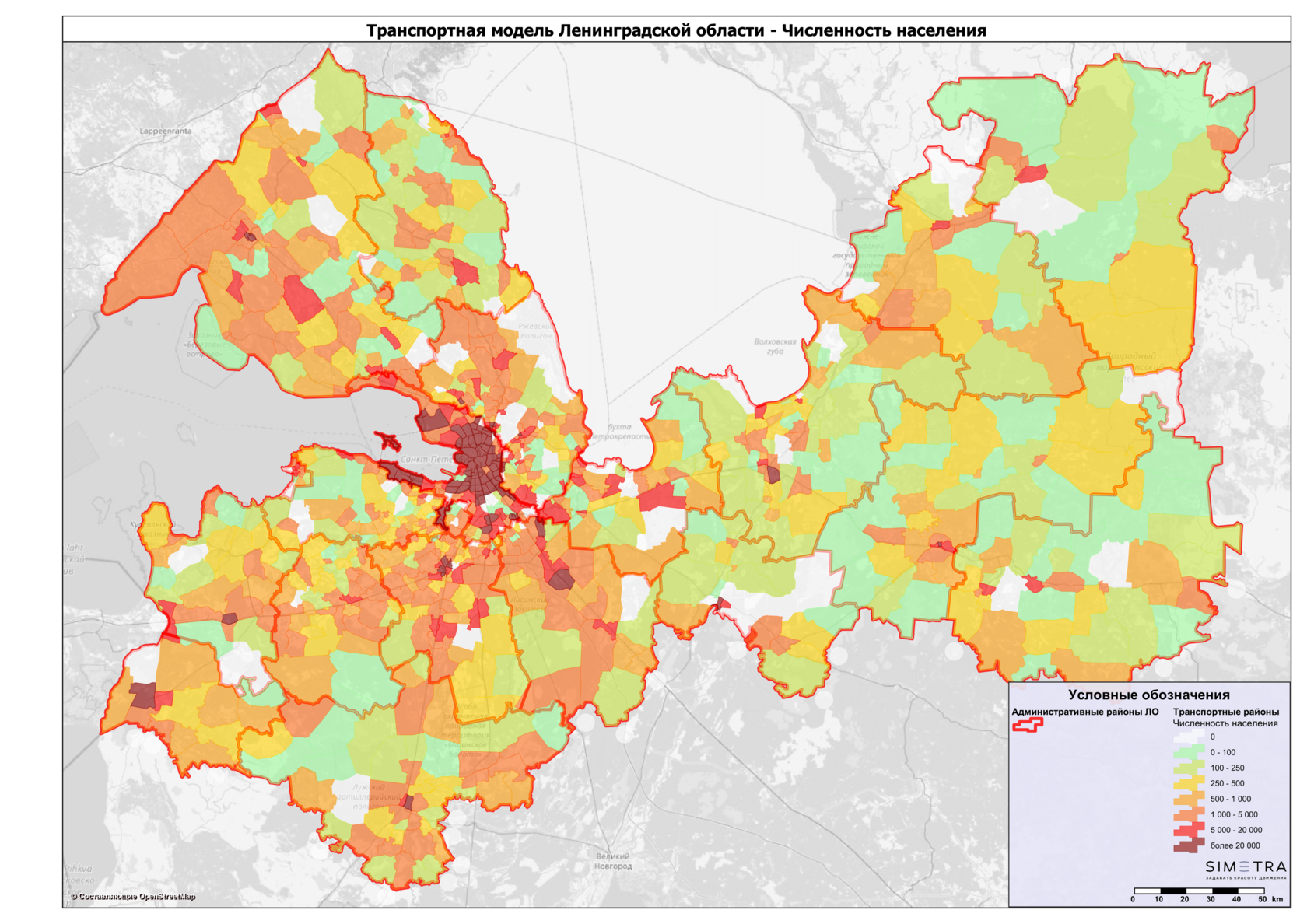The image size is (1307, 924).
Task: Click the 'Lappeenranta' city label on the map
Action: [165, 131]
